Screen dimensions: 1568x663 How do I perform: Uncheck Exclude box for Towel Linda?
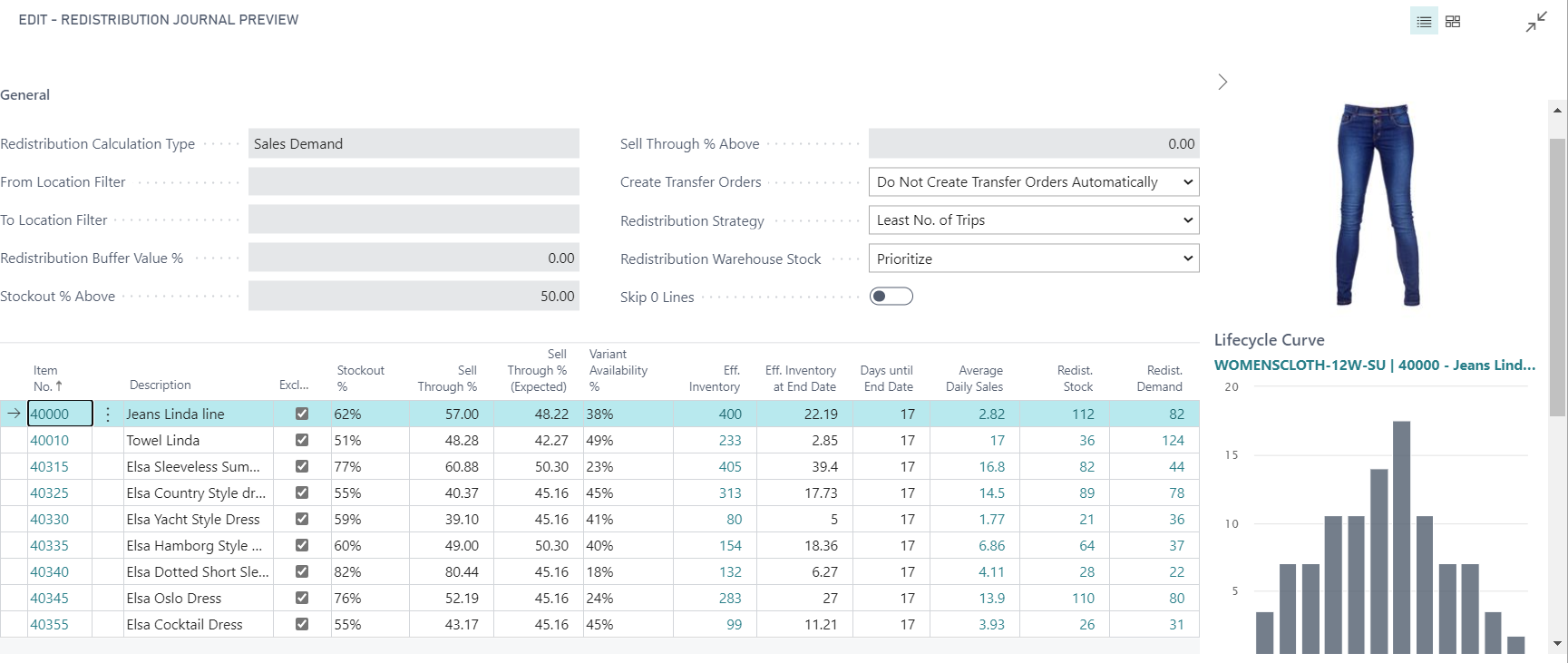302,440
